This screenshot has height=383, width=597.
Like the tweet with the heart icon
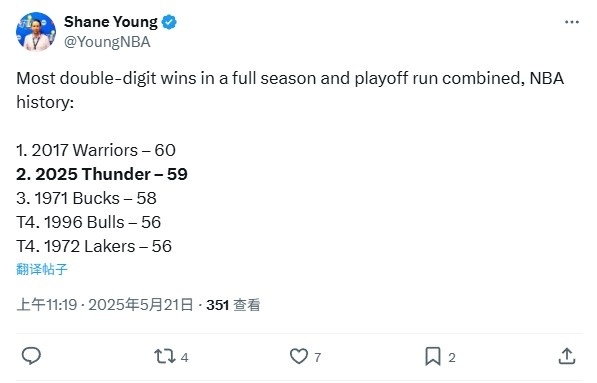tap(299, 357)
